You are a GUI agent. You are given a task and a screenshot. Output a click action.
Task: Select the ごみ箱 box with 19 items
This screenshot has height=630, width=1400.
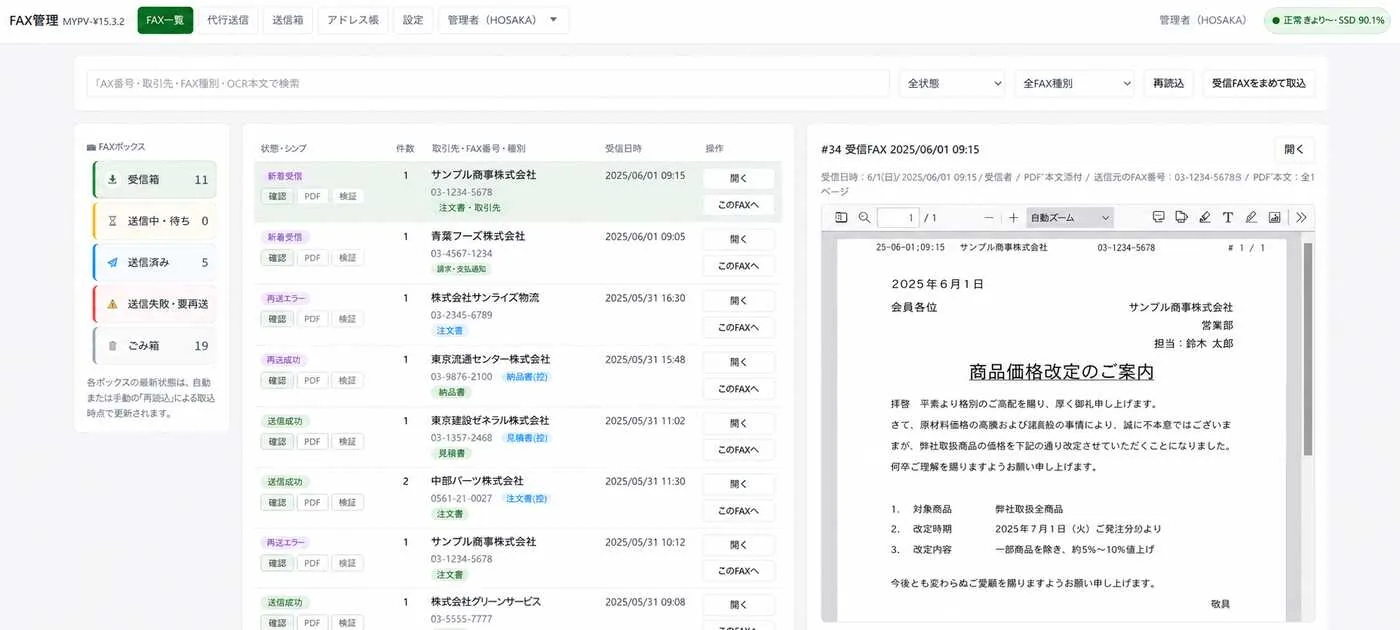coord(154,345)
